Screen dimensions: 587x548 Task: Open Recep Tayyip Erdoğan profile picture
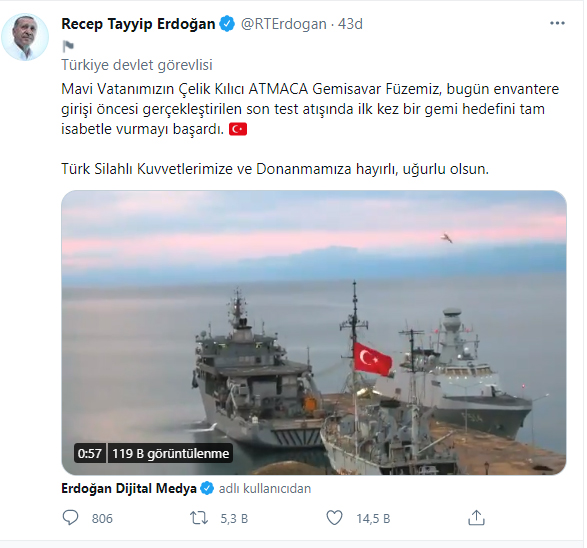[25, 37]
